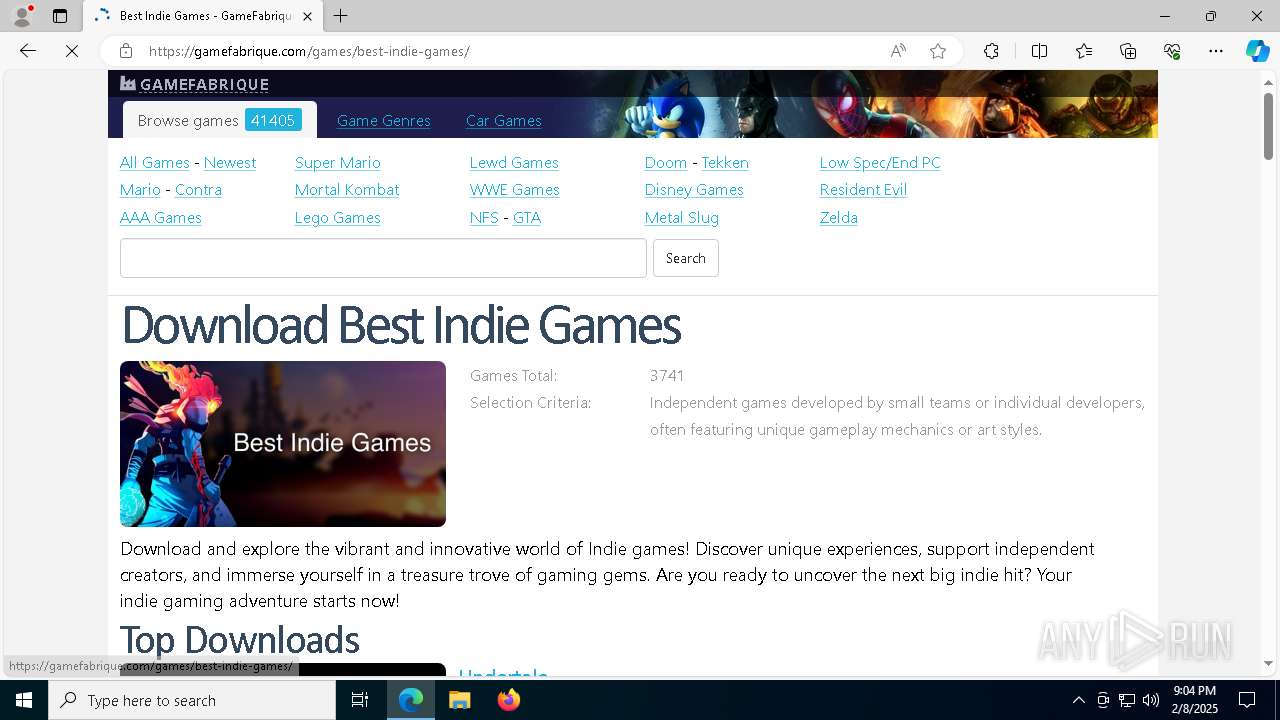Open Firefox taskbar icon
This screenshot has width=1280, height=720.
pos(508,700)
